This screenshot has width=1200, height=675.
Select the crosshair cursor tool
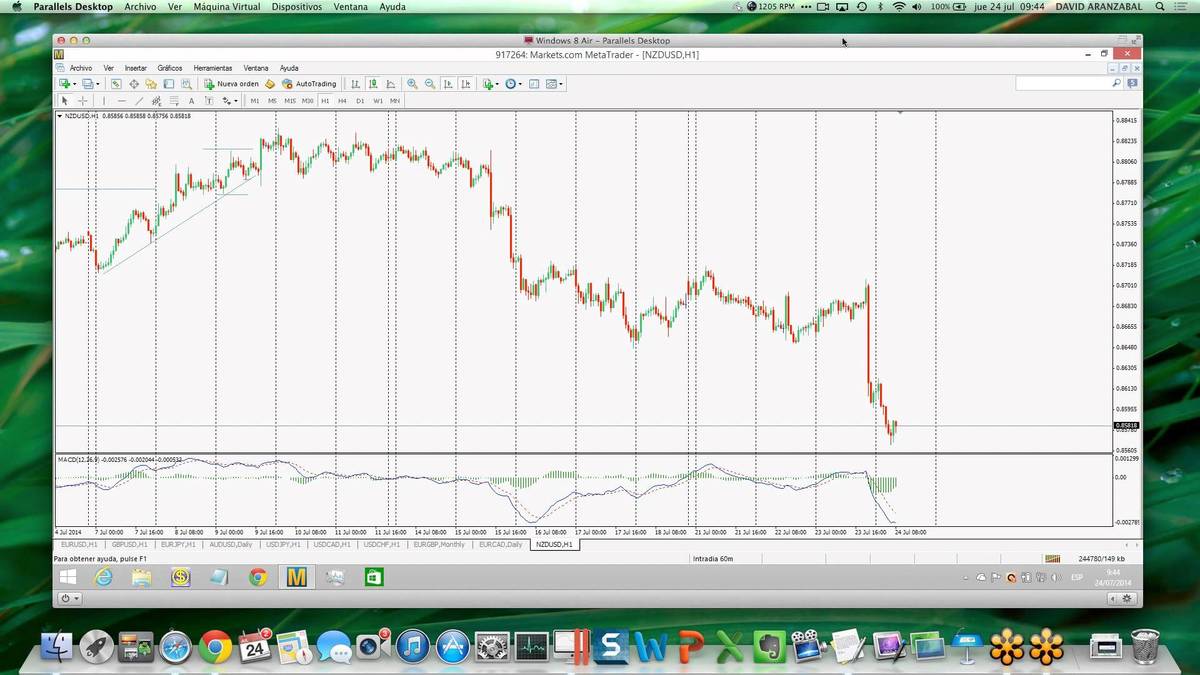pos(83,101)
